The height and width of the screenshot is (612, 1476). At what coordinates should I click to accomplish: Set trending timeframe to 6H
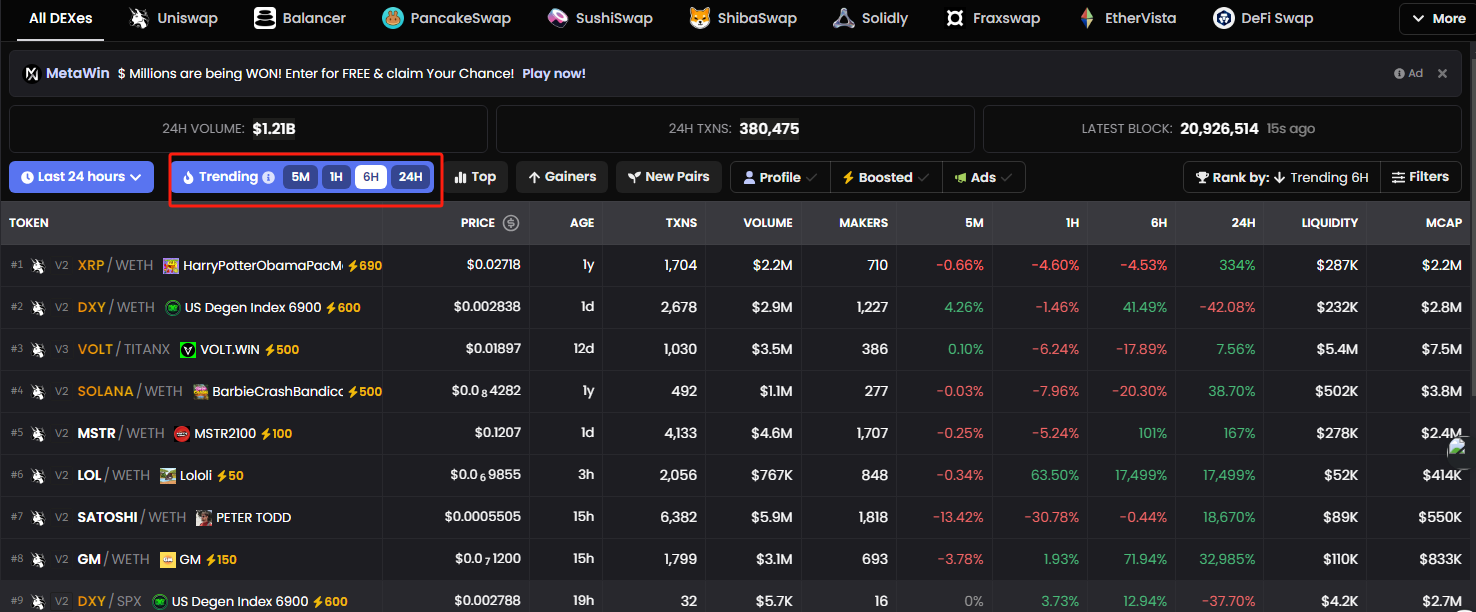point(371,177)
